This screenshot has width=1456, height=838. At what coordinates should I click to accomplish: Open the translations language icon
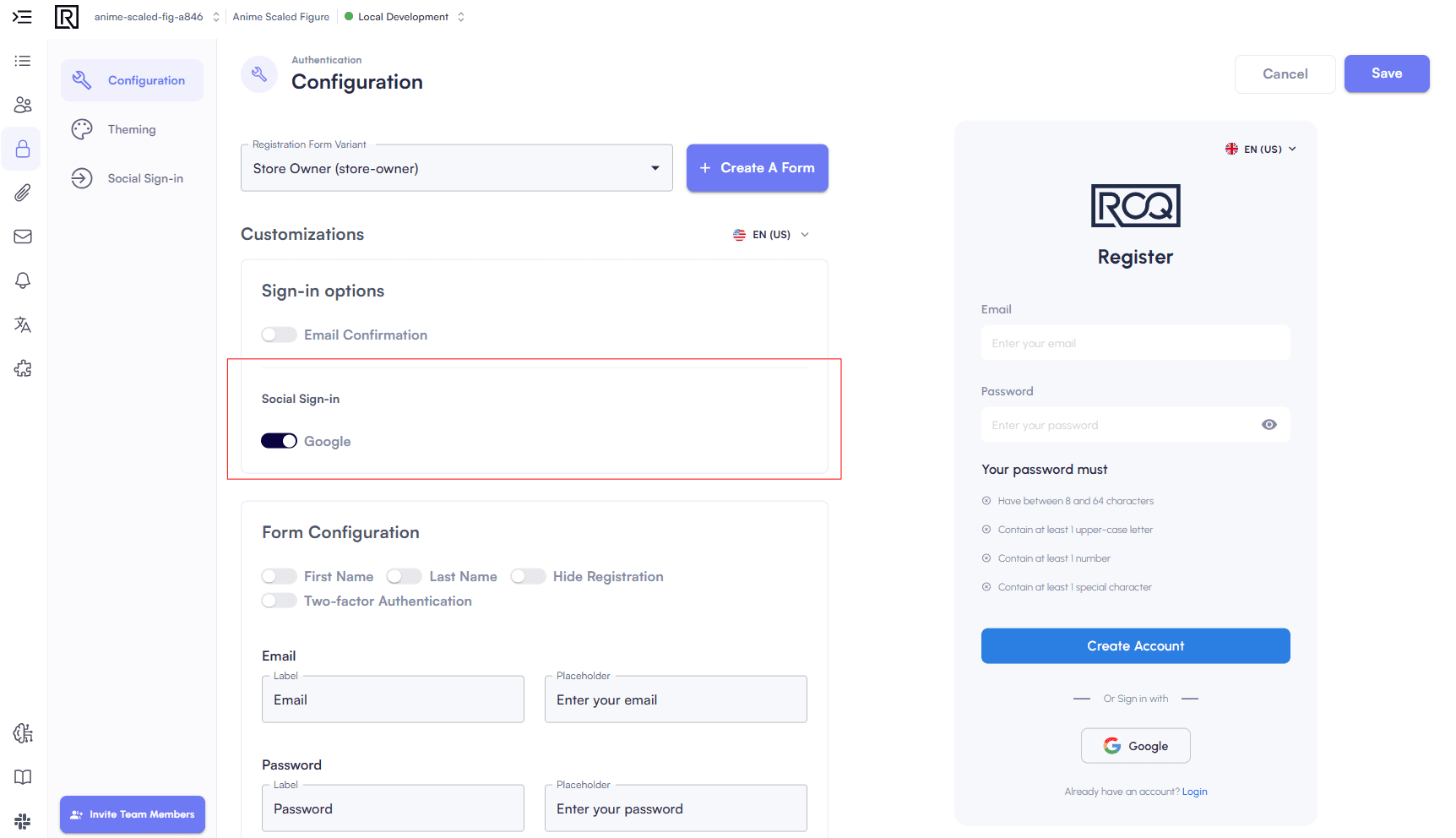point(22,324)
